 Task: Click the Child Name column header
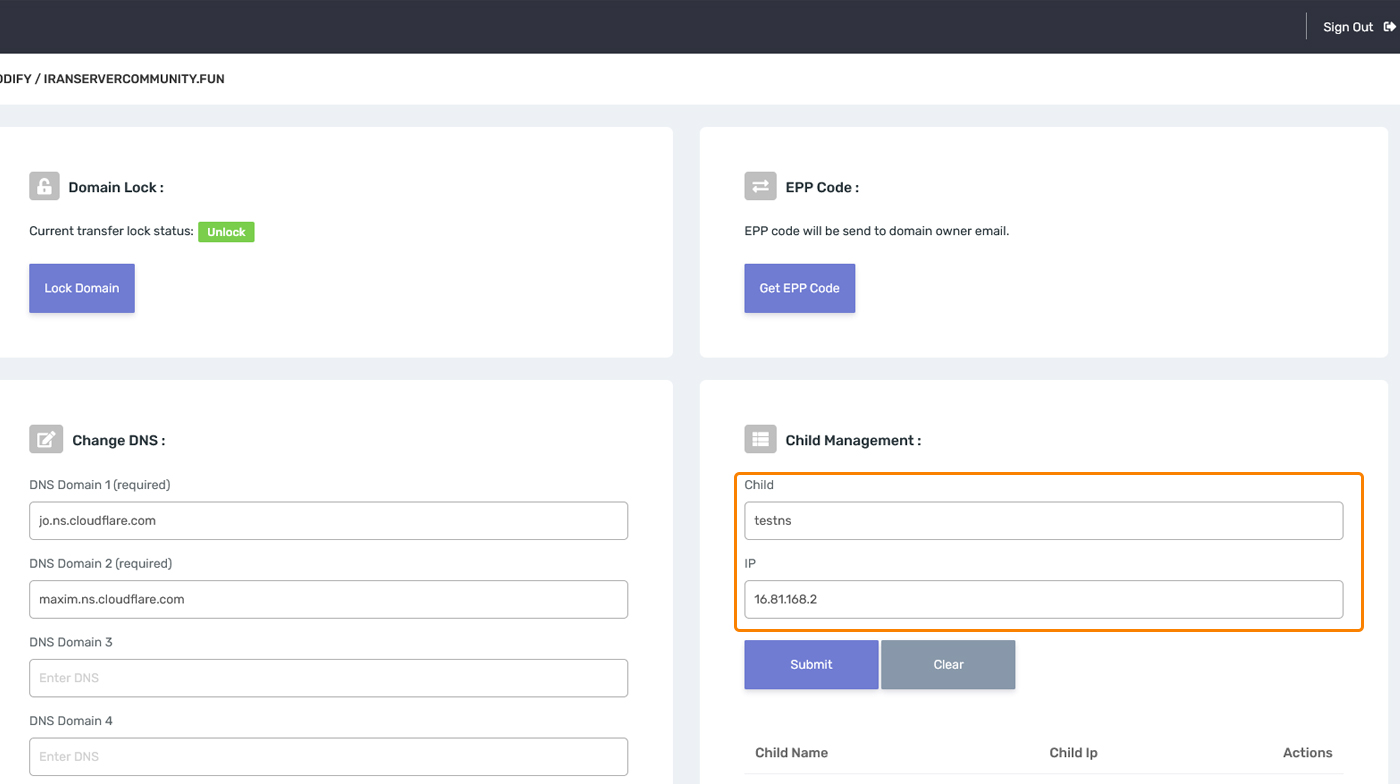(x=791, y=753)
